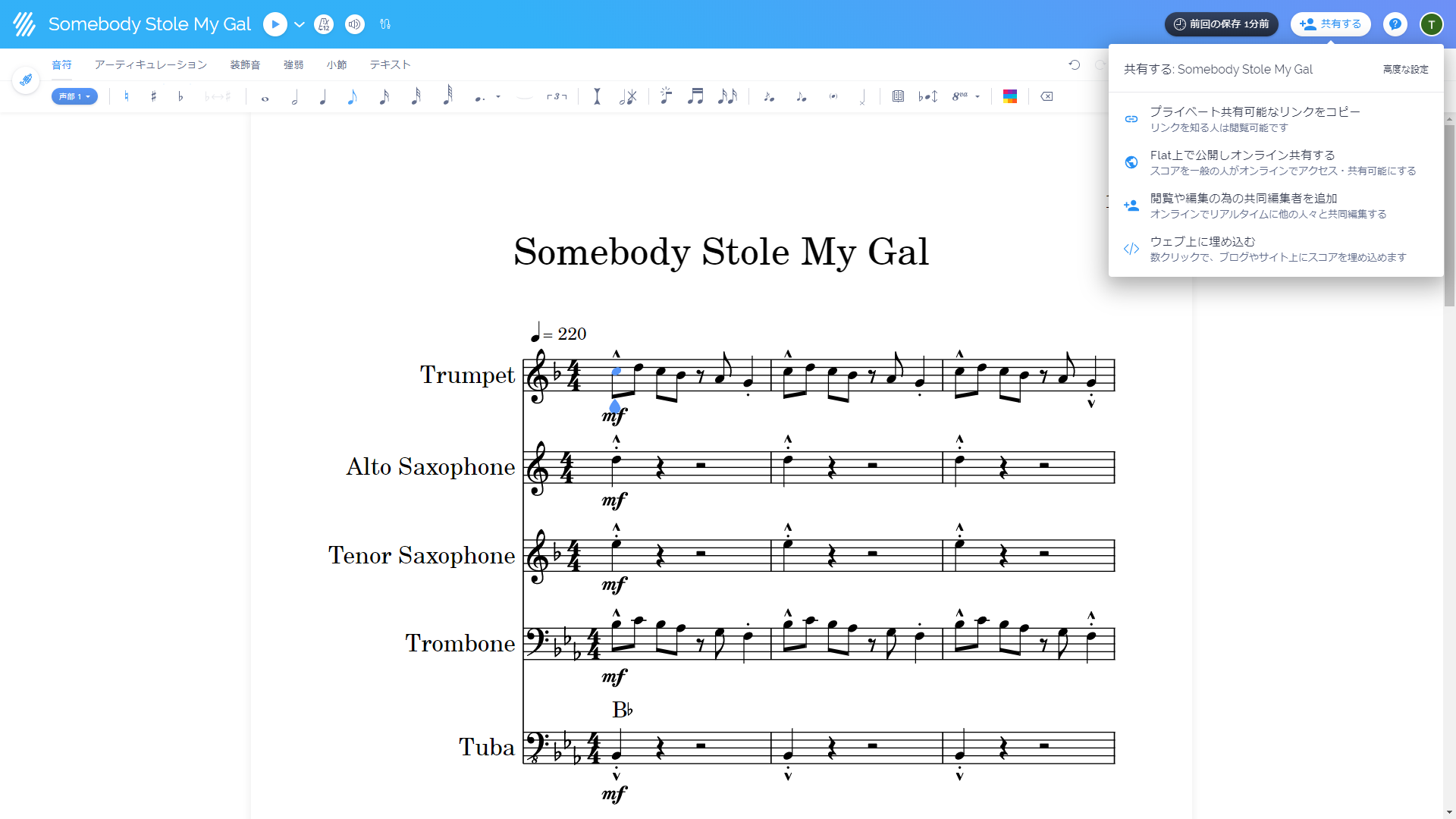
Task: Click the text cursor insert icon
Action: [597, 96]
